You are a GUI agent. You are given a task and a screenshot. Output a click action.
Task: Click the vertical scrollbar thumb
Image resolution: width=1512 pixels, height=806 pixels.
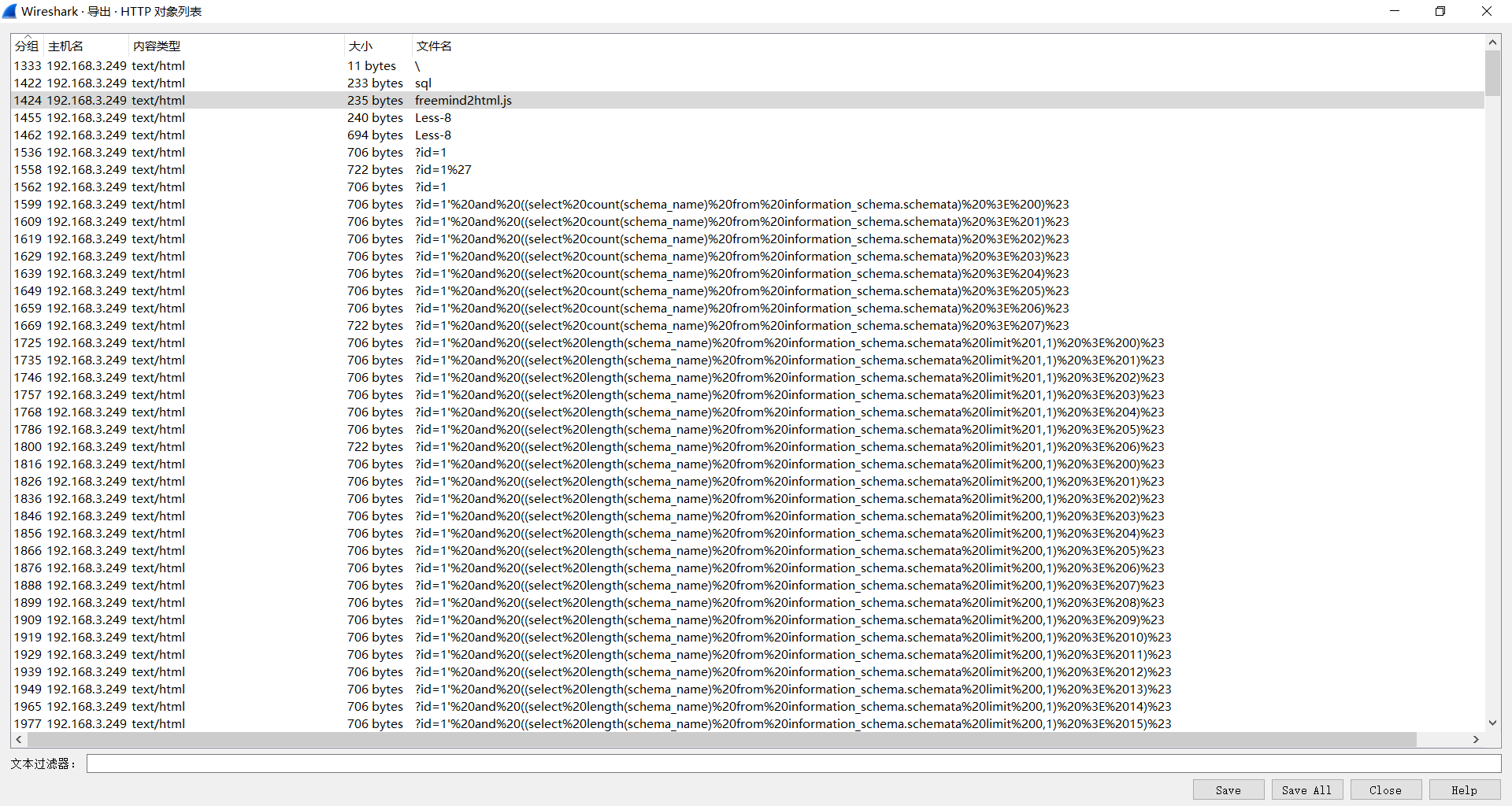(1492, 73)
